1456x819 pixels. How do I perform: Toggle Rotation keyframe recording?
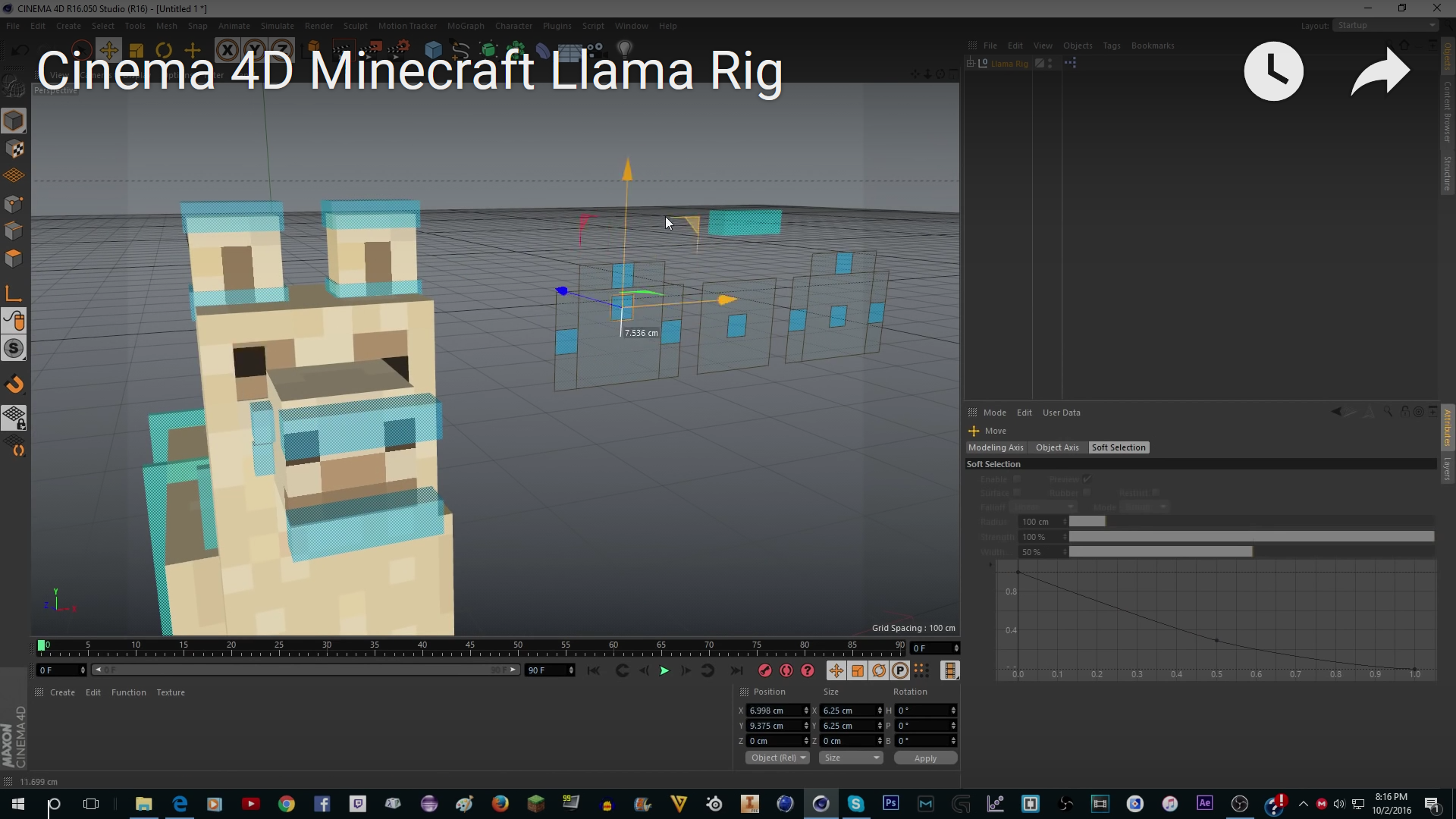click(879, 670)
